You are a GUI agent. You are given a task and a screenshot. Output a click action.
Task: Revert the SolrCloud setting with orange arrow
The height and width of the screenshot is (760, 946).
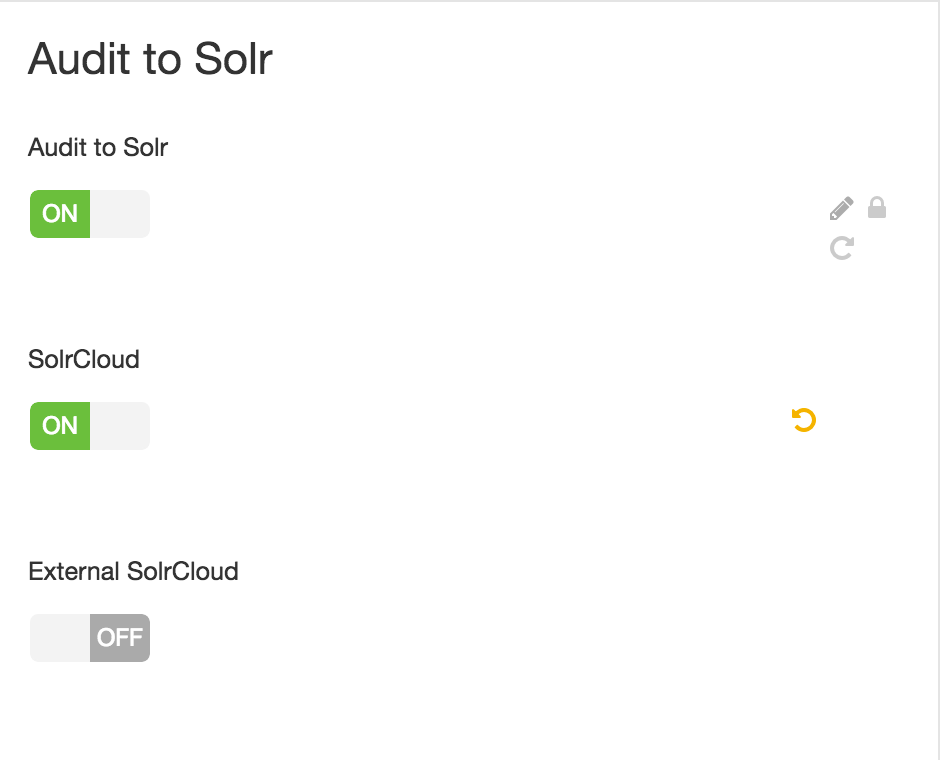pos(804,420)
